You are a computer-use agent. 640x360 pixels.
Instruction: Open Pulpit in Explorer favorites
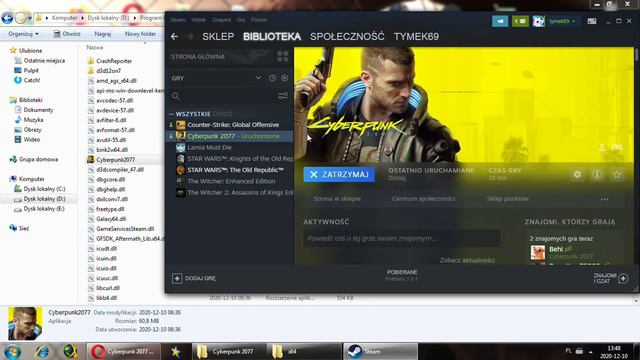pyautogui.click(x=31, y=70)
